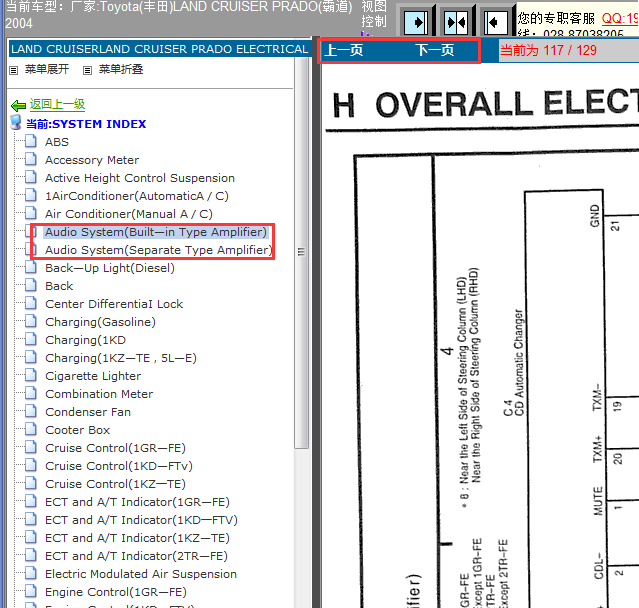The height and width of the screenshot is (608, 639).
Task: Click the document icon beside ABS
Action: coord(31,141)
